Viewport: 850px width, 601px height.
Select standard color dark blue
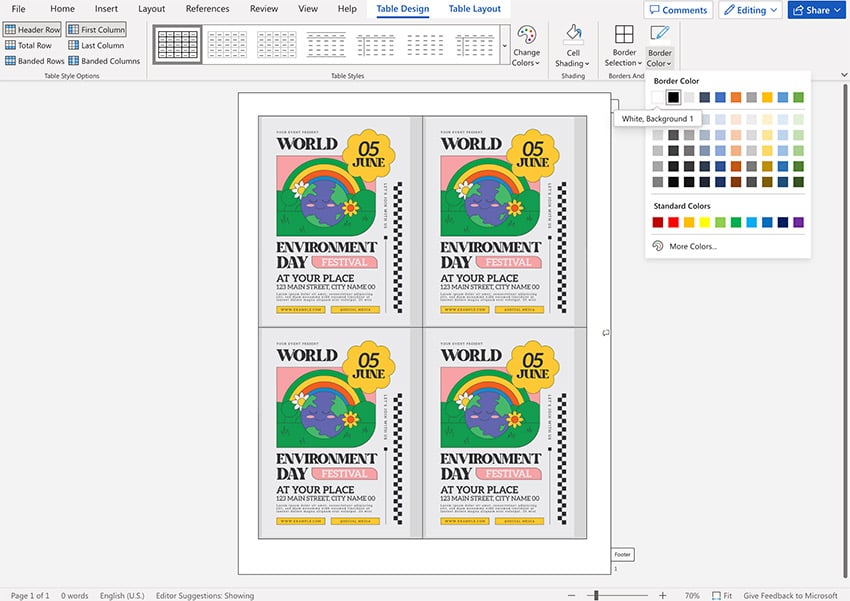(x=783, y=222)
